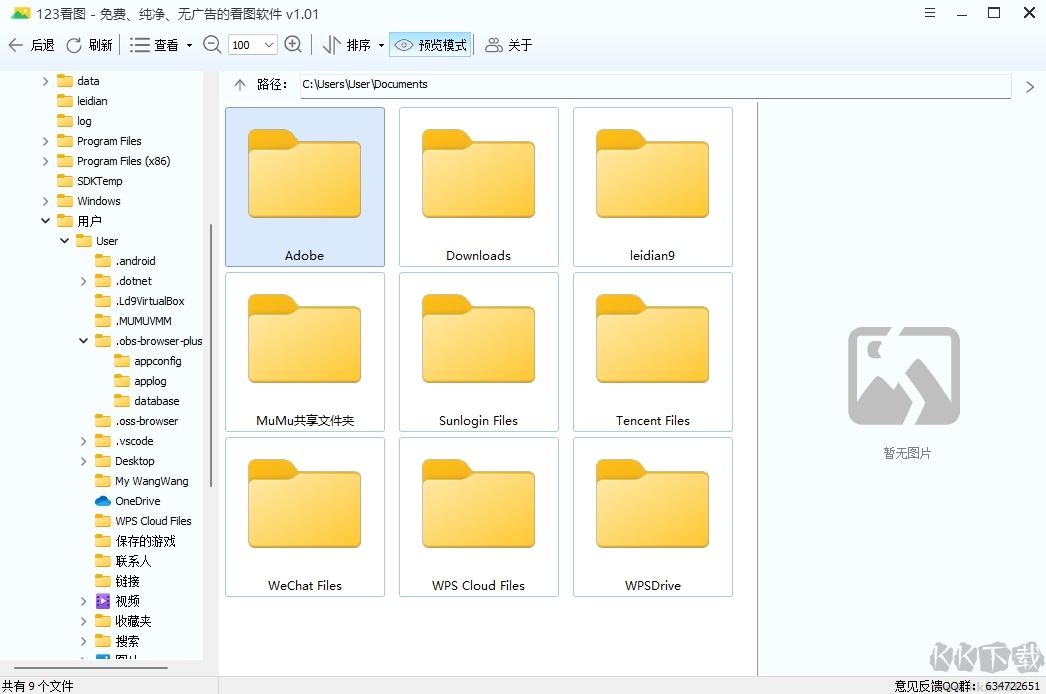This screenshot has height=694, width=1046.
Task: Collapse the 用户 tree node
Action: coord(45,220)
